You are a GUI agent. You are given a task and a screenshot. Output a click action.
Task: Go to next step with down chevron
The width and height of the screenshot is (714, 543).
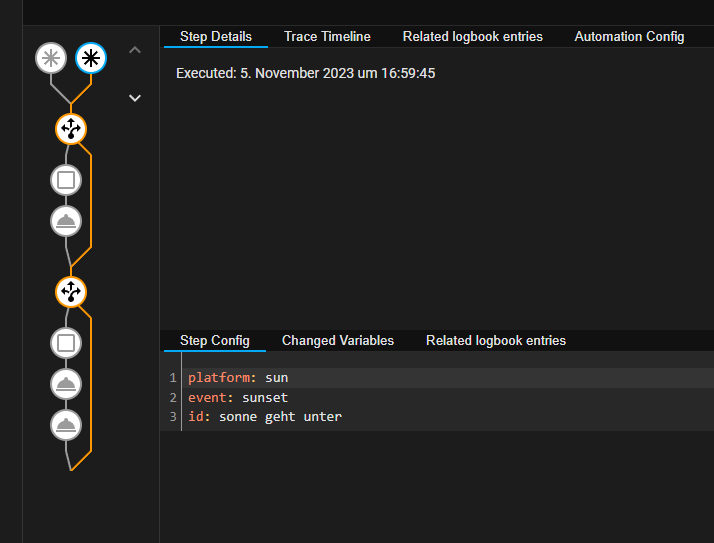point(135,98)
